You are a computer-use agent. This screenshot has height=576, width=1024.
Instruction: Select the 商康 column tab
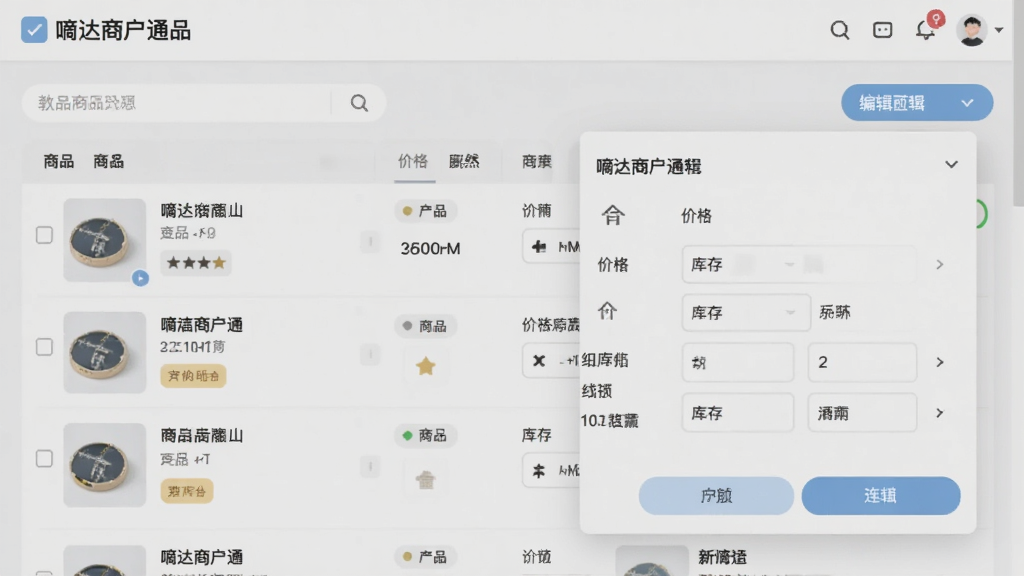click(x=537, y=161)
